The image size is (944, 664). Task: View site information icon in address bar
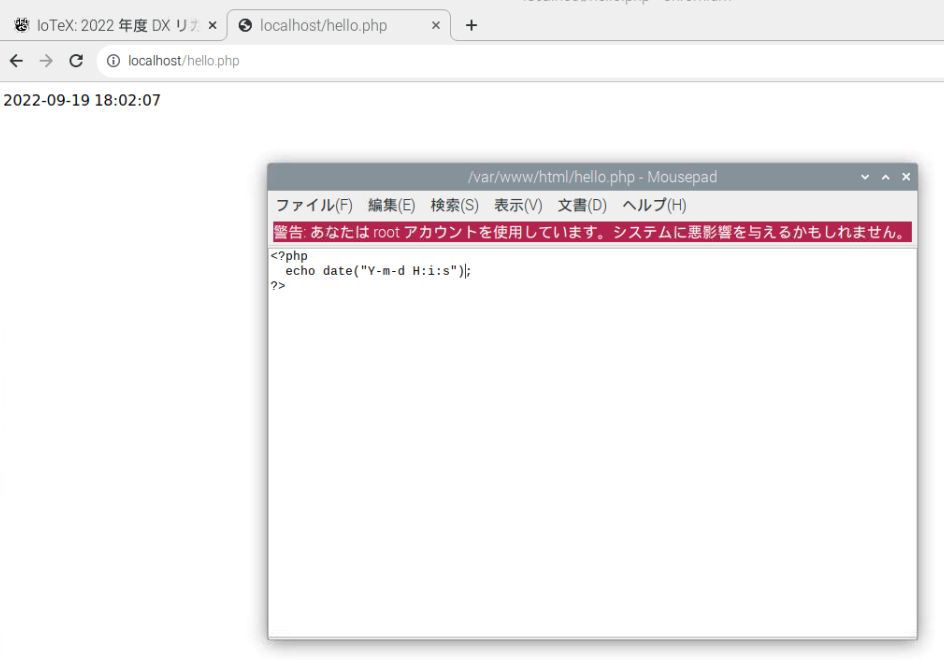click(113, 61)
